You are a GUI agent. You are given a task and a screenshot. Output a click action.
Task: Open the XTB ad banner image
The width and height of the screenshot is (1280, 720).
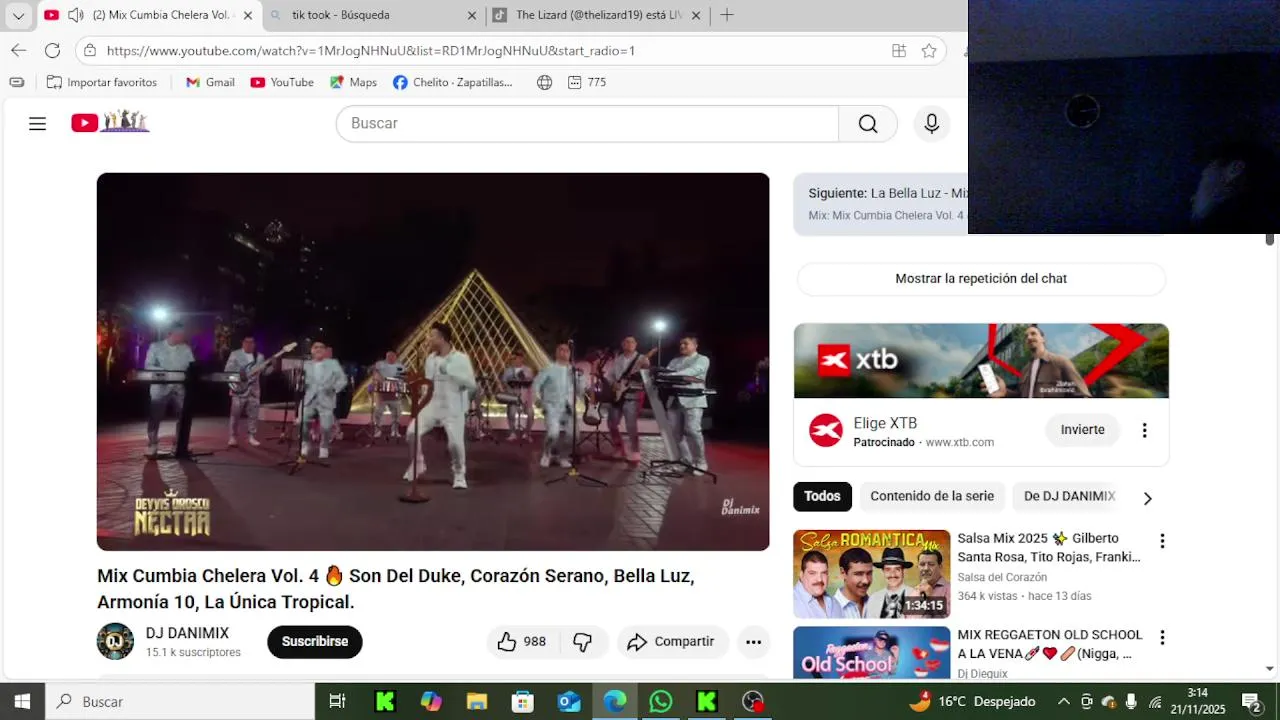tap(981, 361)
